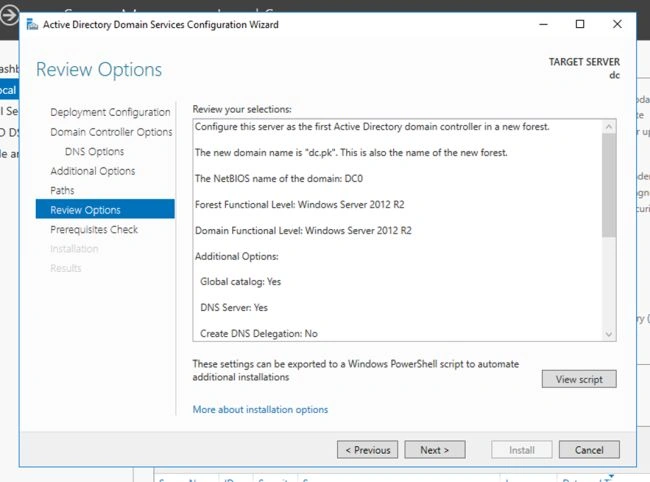Open the View script dialog
The image size is (650, 482).
point(579,379)
